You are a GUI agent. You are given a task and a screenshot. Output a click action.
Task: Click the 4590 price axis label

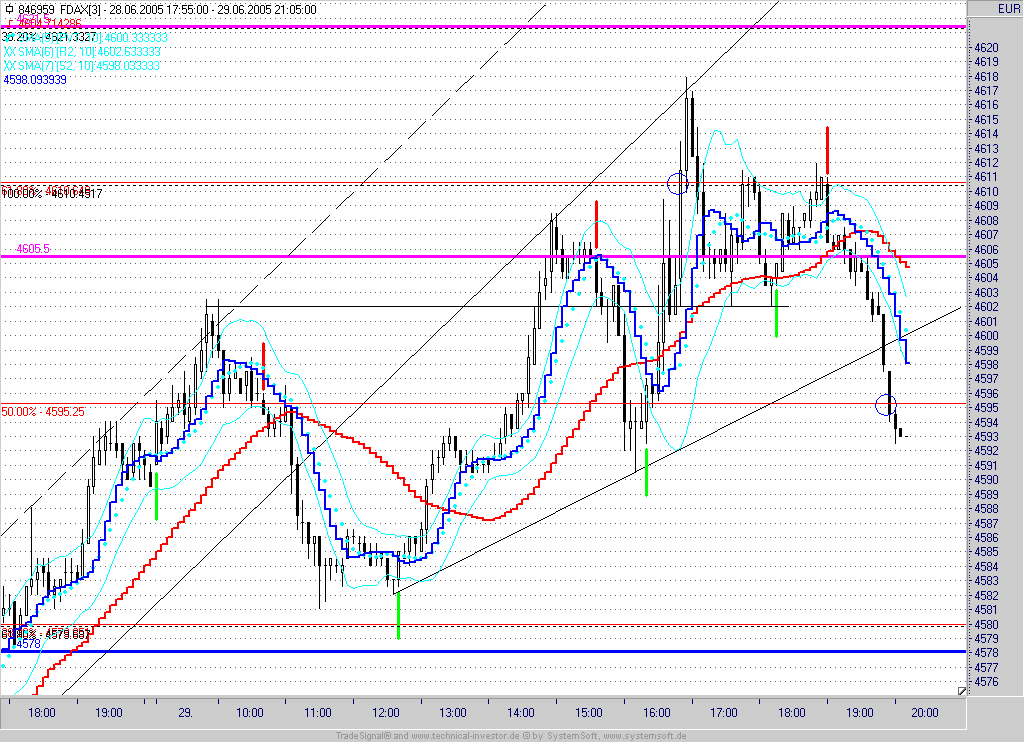coord(986,480)
